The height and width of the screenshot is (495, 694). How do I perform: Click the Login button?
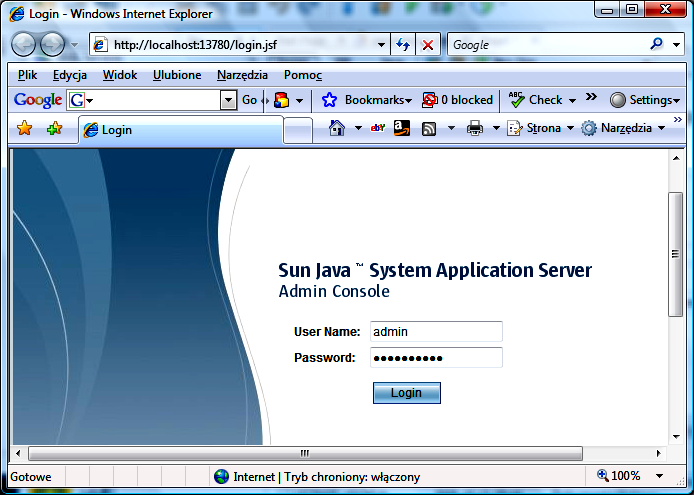407,393
